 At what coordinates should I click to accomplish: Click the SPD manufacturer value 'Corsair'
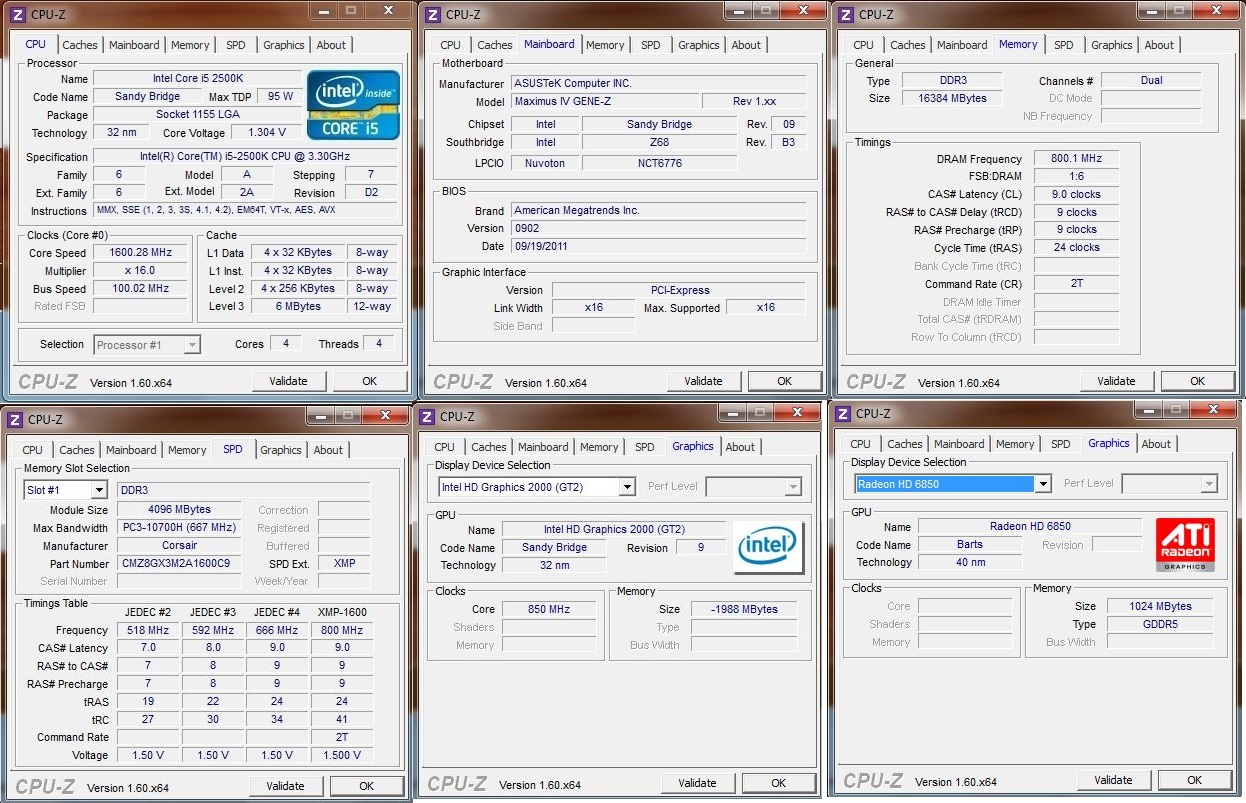[179, 546]
